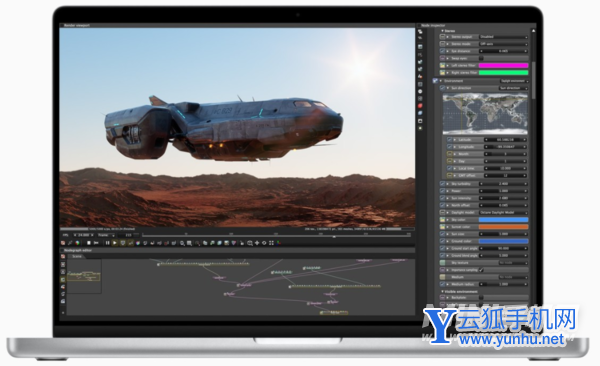Viewport: 600px width, 366px height.
Task: Click the highlighted play render button
Action: 115,243
